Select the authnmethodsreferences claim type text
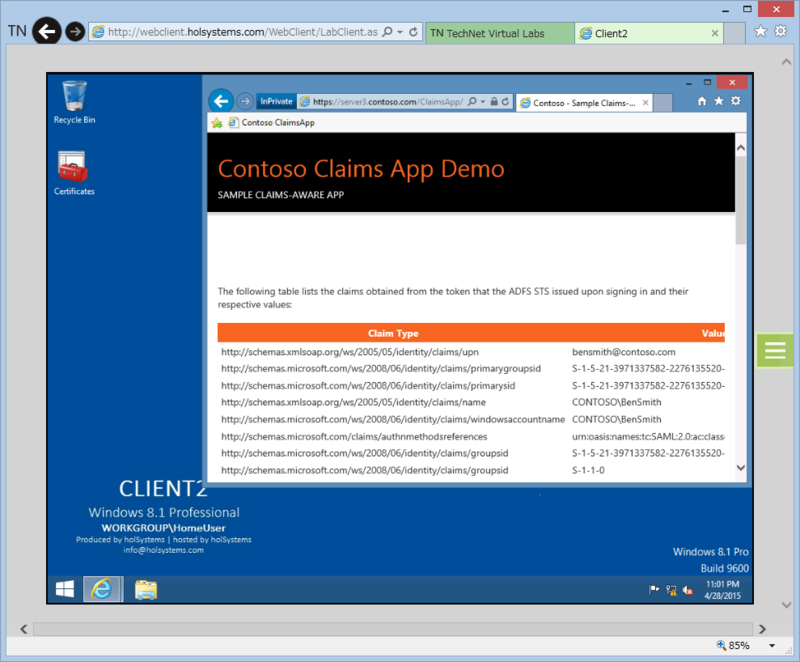 [354, 437]
